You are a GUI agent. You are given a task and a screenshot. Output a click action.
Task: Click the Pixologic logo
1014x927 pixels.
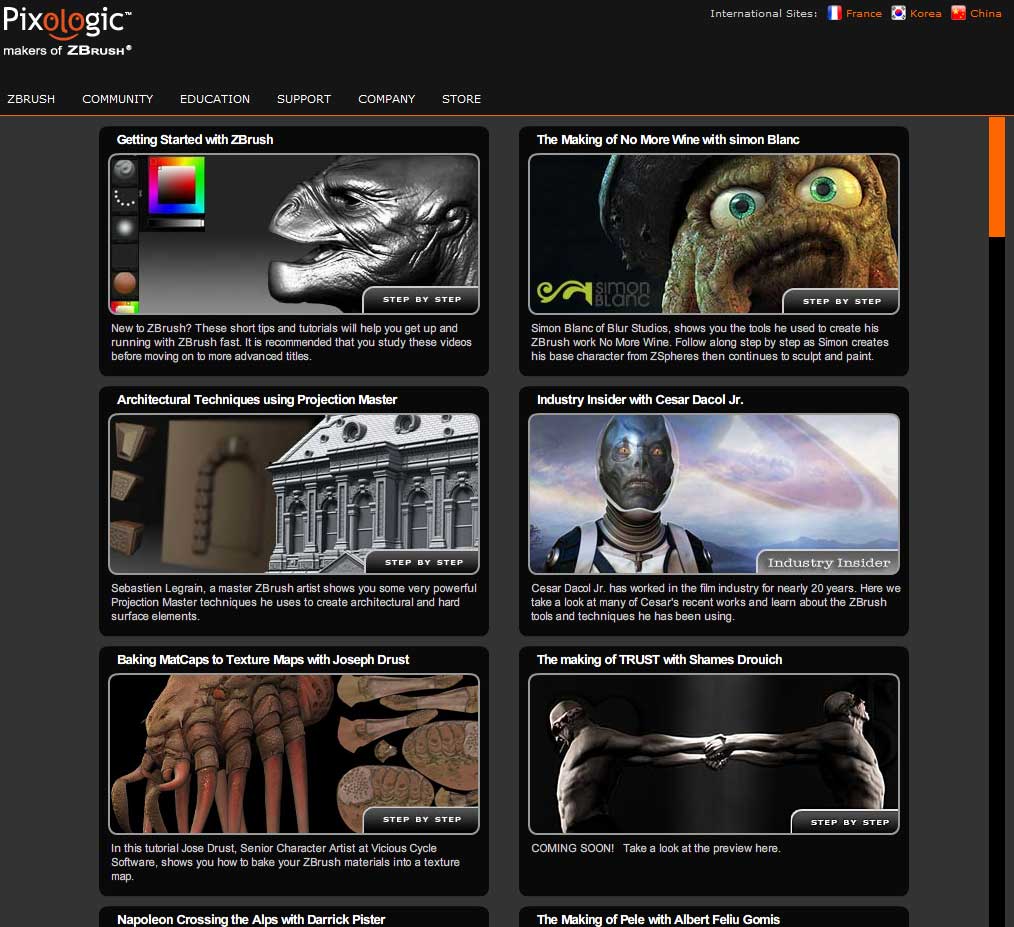[x=67, y=21]
